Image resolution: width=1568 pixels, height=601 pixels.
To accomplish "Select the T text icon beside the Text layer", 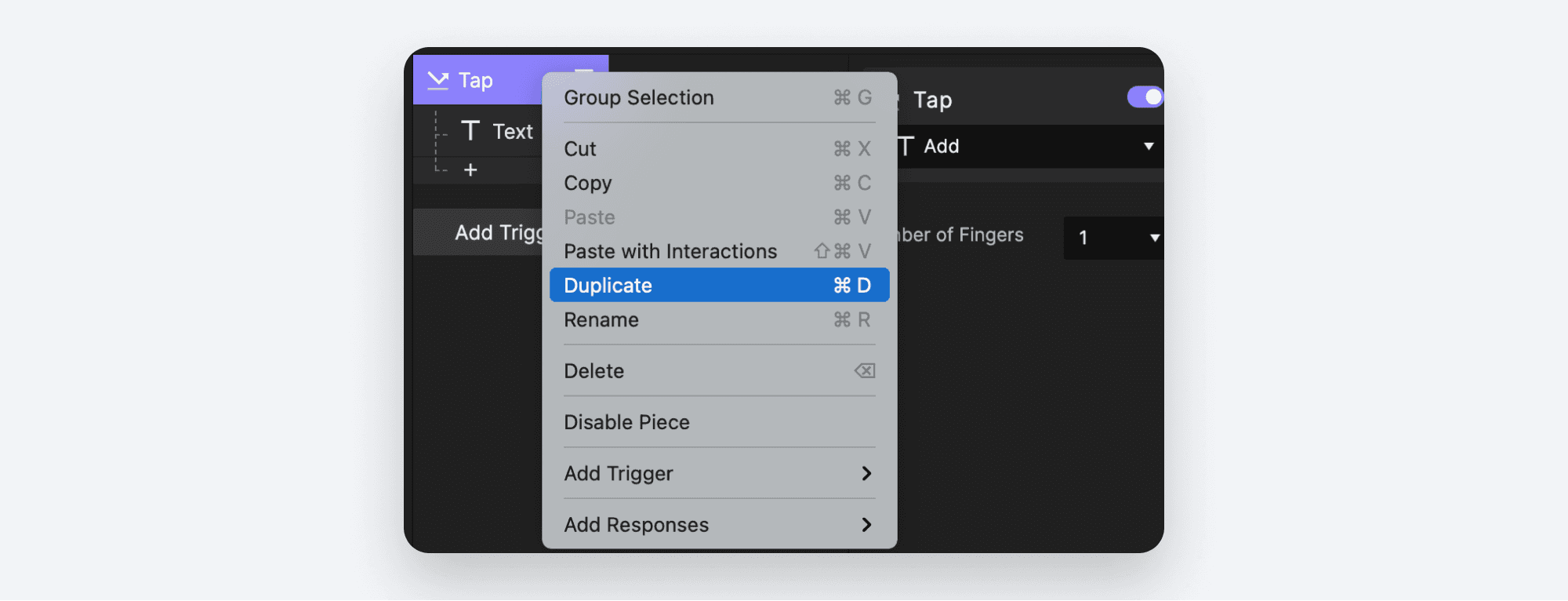I will (x=471, y=130).
